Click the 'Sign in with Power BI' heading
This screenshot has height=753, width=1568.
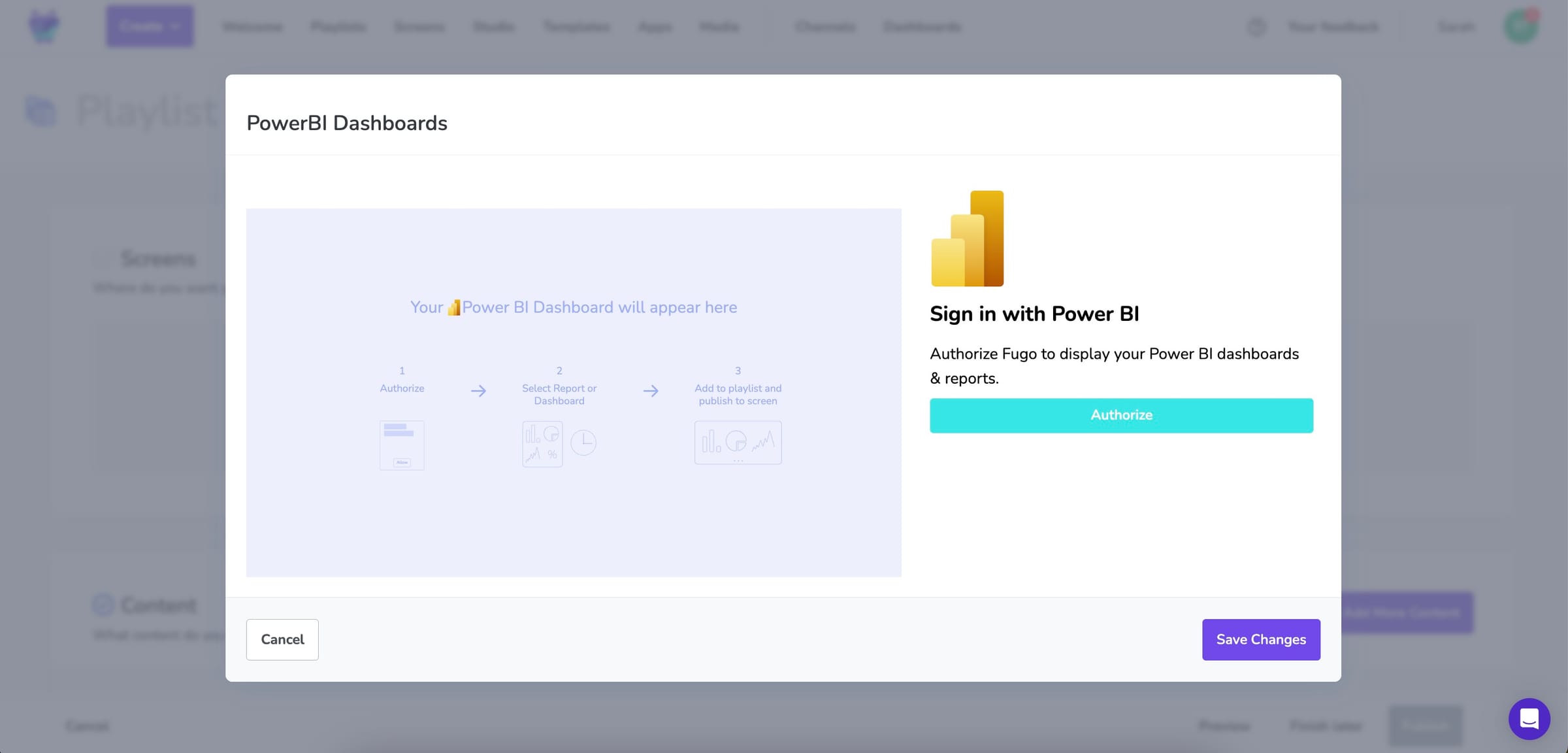(1034, 314)
